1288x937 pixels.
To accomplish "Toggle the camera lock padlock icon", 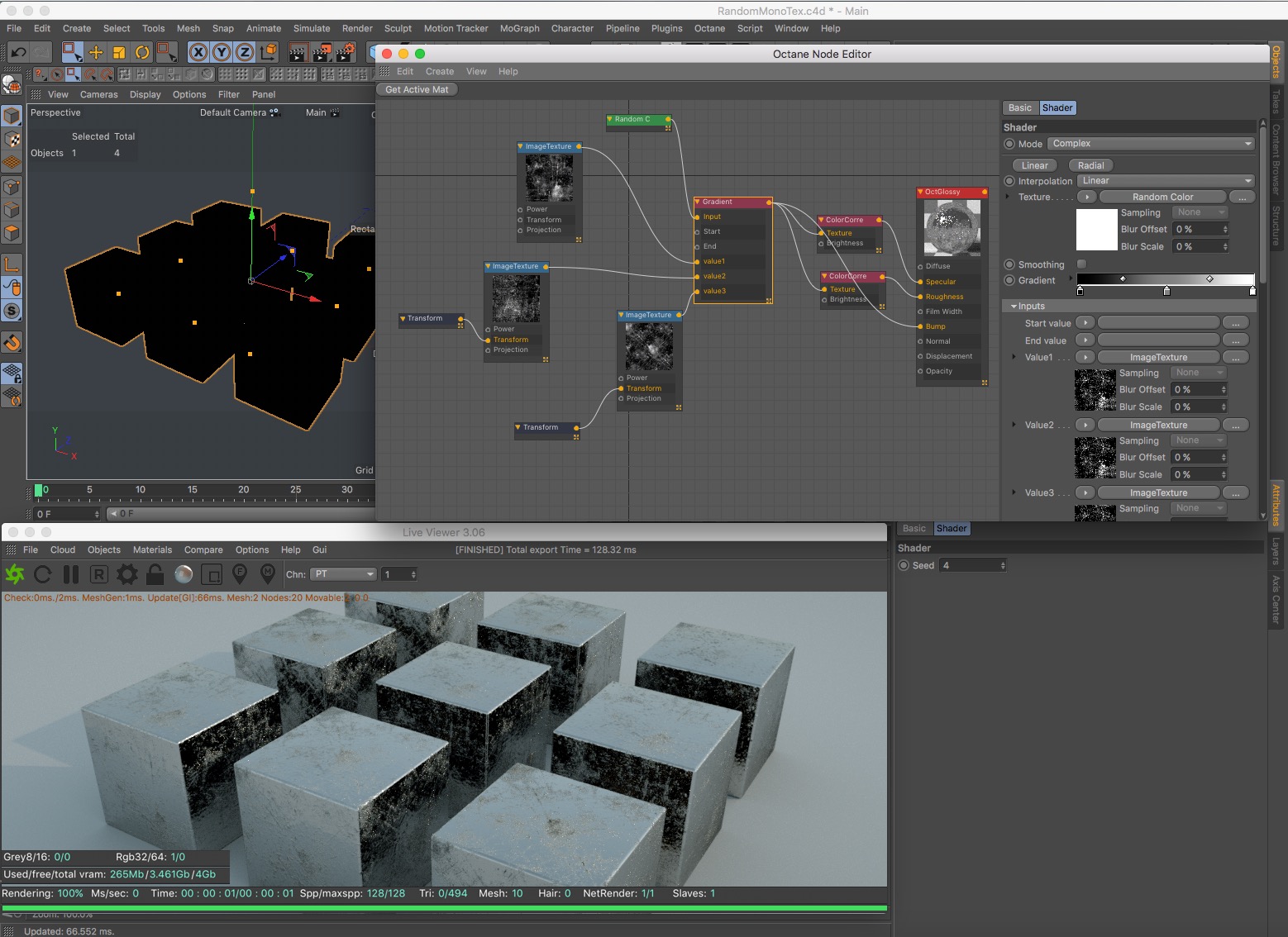I will click(155, 574).
